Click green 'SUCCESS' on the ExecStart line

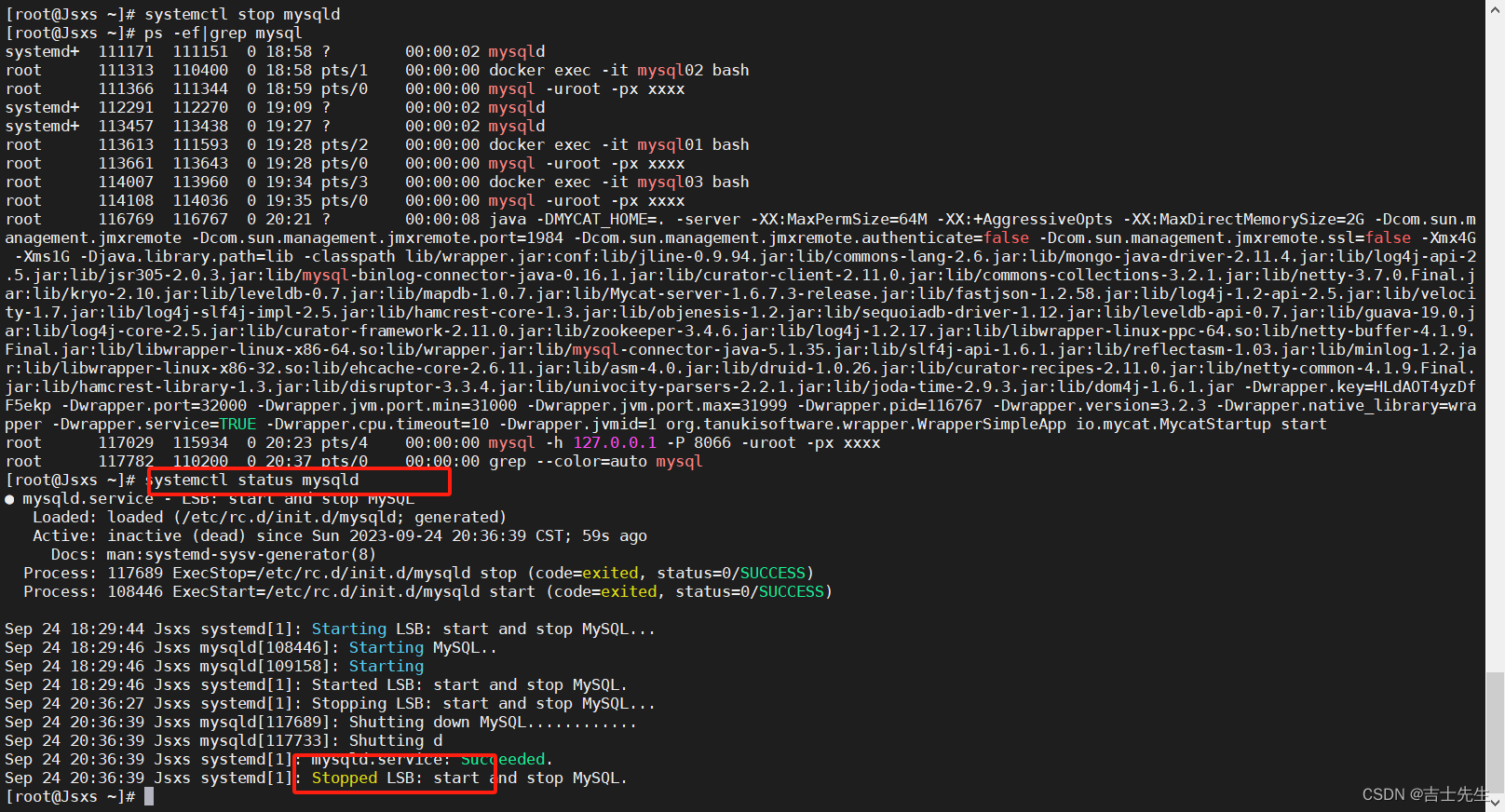point(792,591)
